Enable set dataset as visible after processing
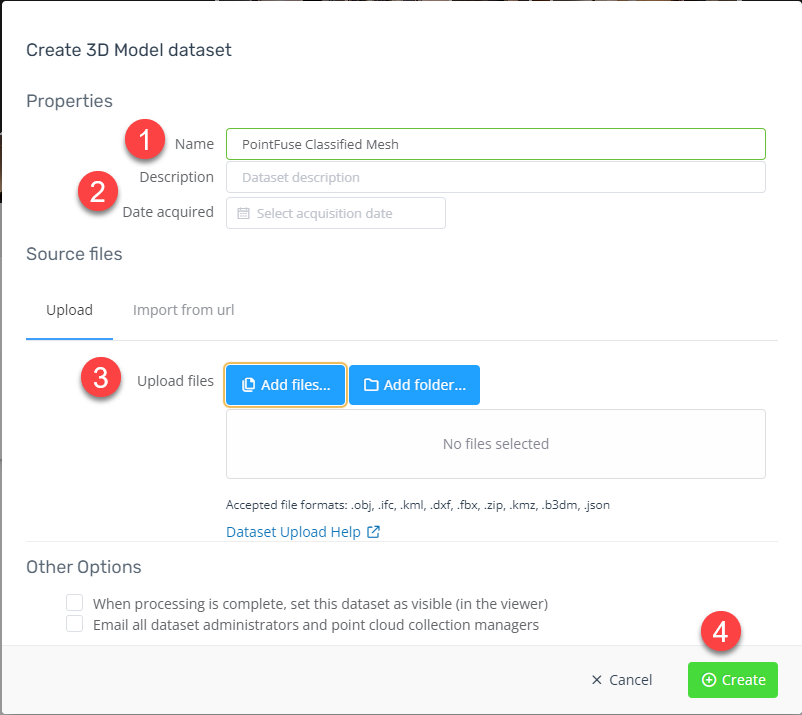This screenshot has height=715, width=802. 74,603
